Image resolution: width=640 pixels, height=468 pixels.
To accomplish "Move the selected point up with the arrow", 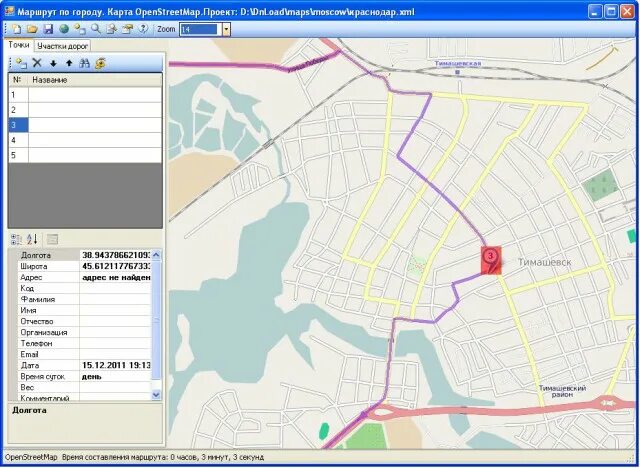I will [x=69, y=63].
